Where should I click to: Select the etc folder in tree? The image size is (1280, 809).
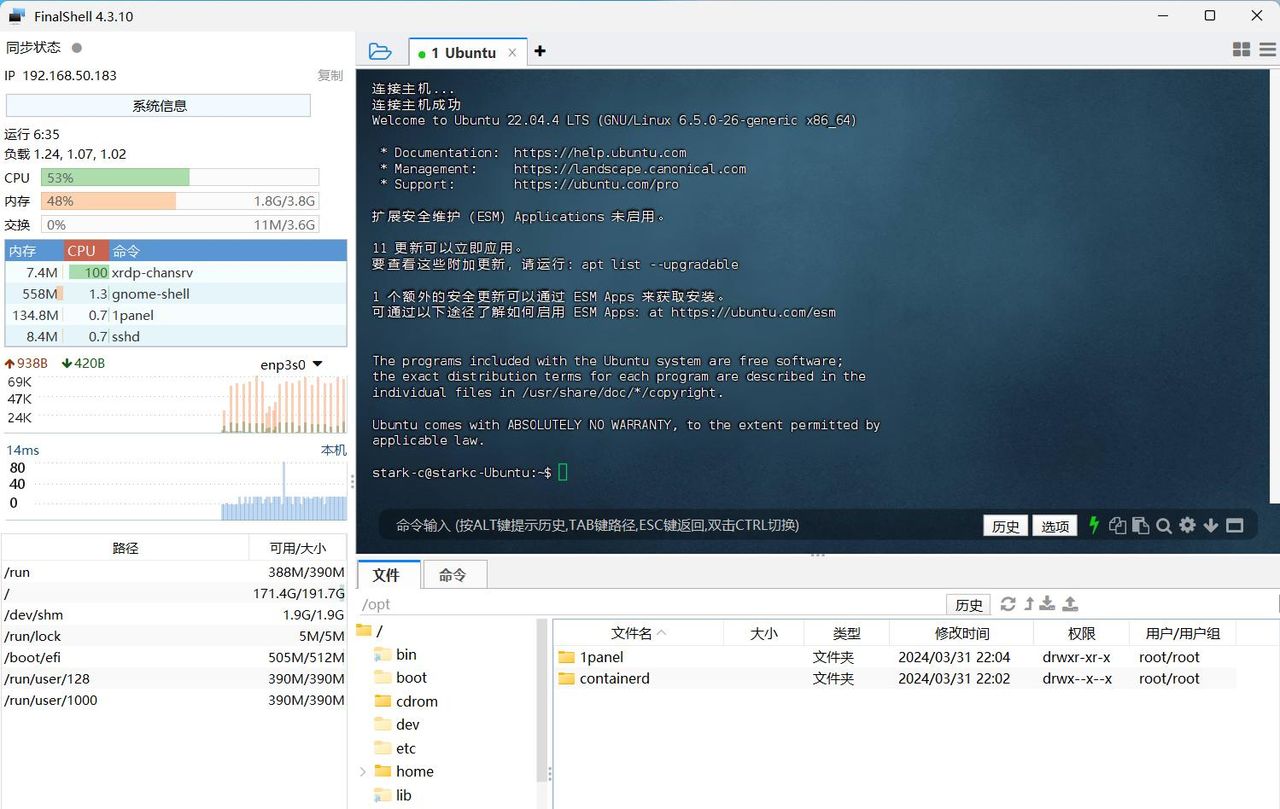(395, 748)
